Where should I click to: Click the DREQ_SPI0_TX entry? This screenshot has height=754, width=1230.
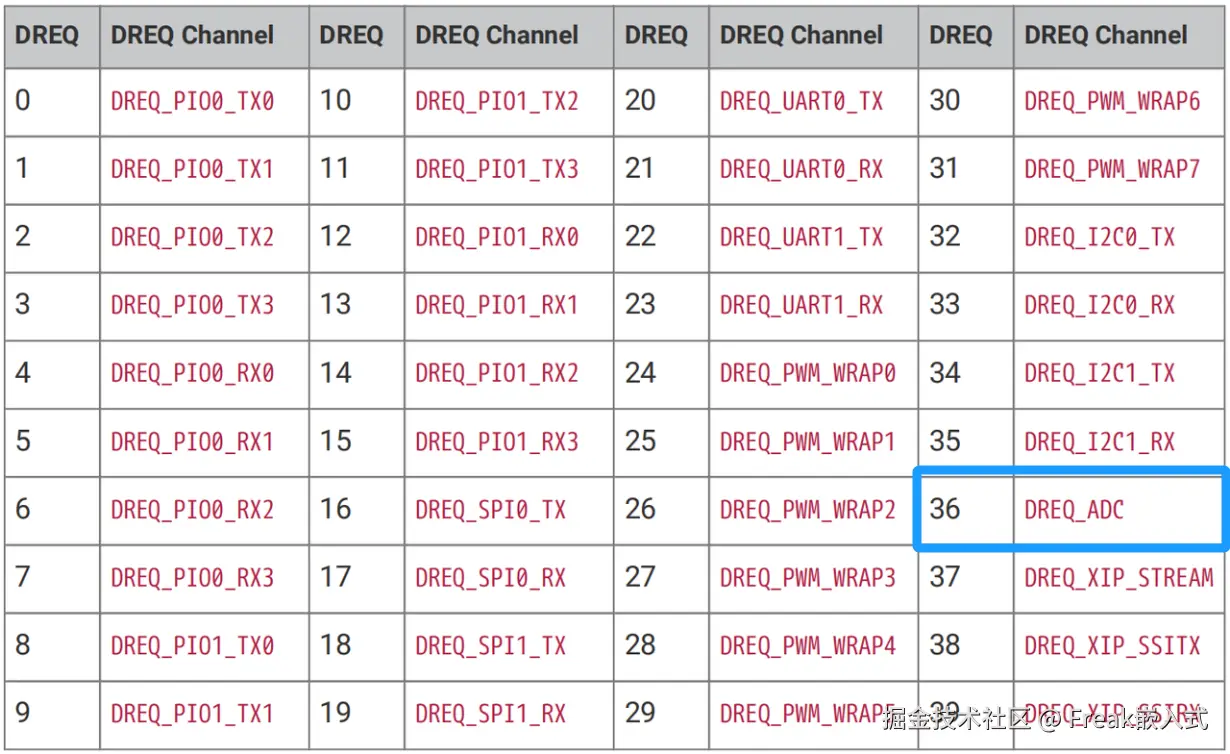[491, 510]
